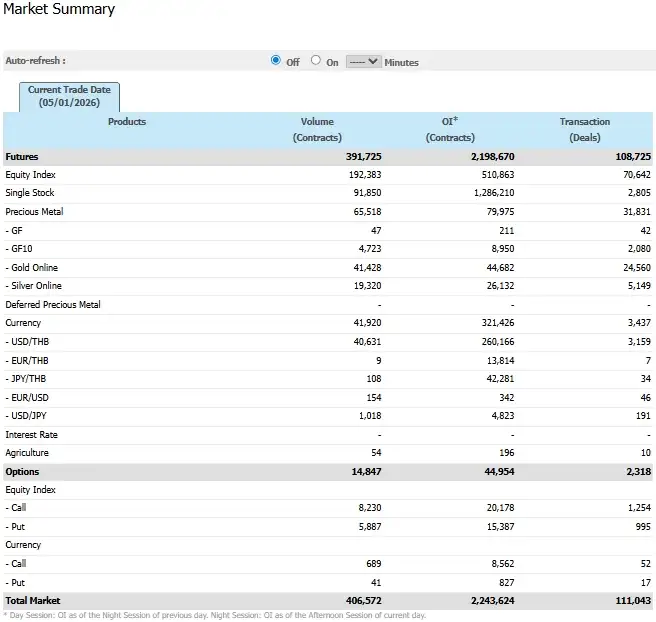Select the GF10 product row label

(x=20, y=249)
